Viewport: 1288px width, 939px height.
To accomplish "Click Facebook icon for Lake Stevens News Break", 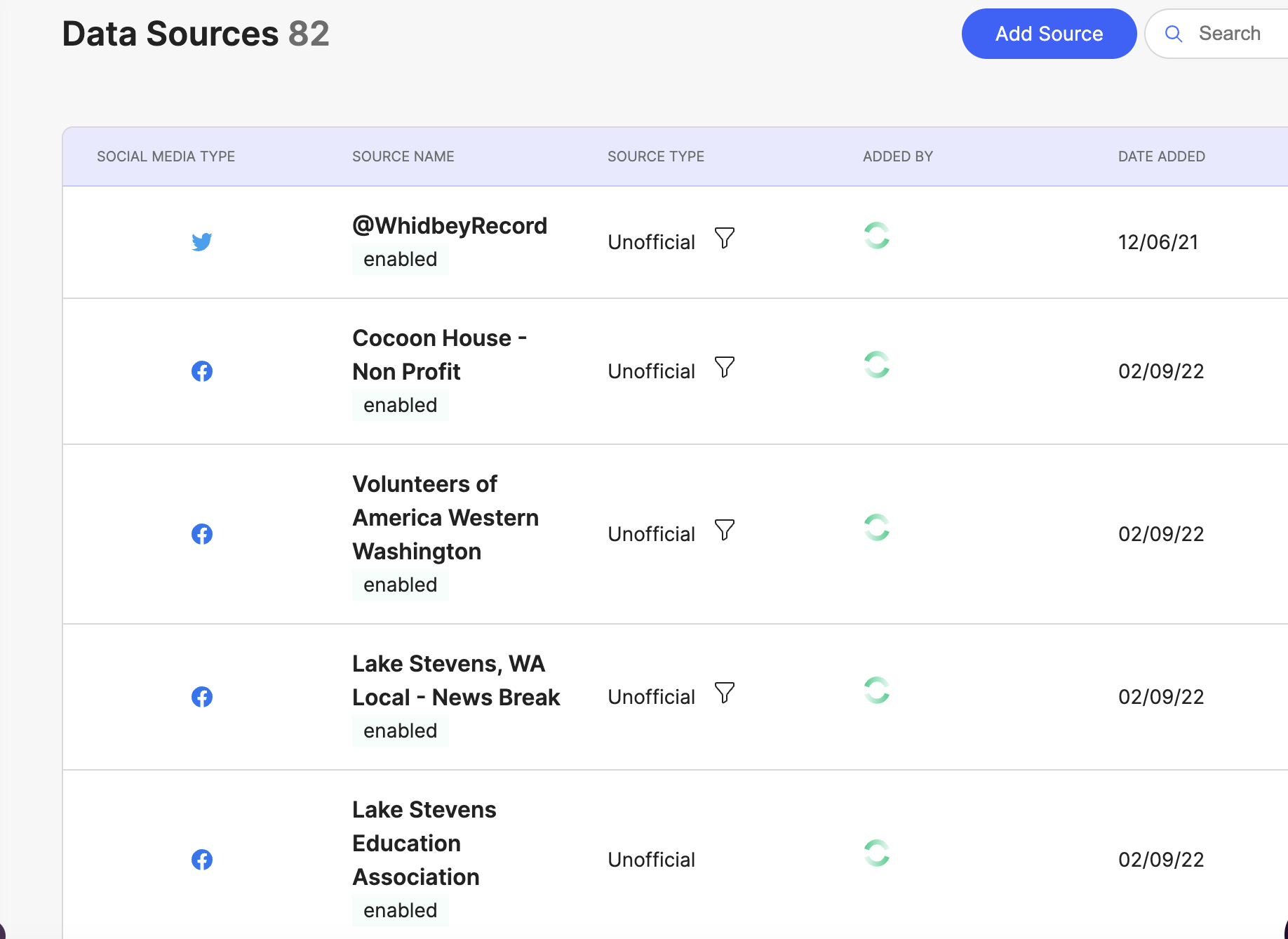I will click(202, 697).
